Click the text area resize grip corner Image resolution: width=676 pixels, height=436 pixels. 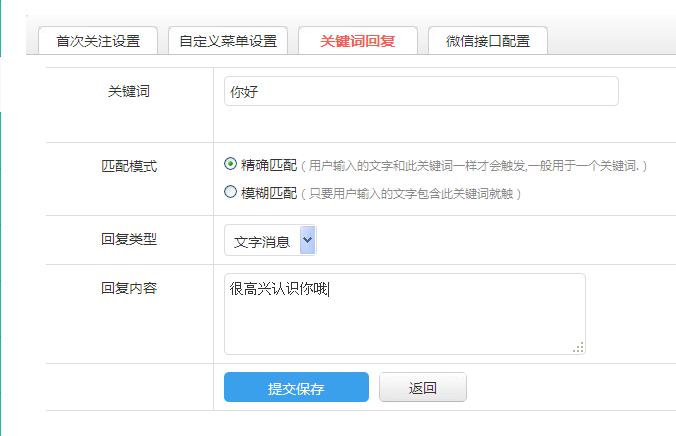pos(579,347)
